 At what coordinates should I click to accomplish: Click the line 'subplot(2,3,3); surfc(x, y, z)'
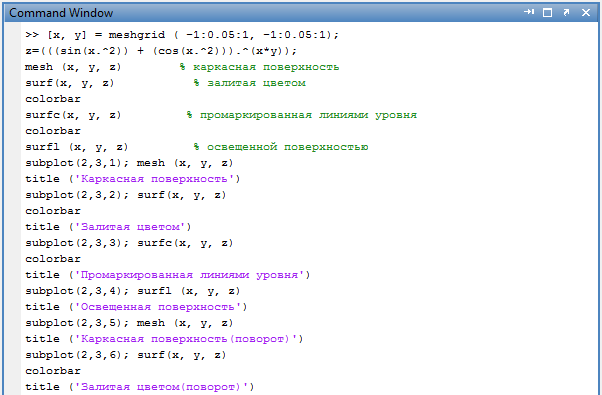click(129, 243)
